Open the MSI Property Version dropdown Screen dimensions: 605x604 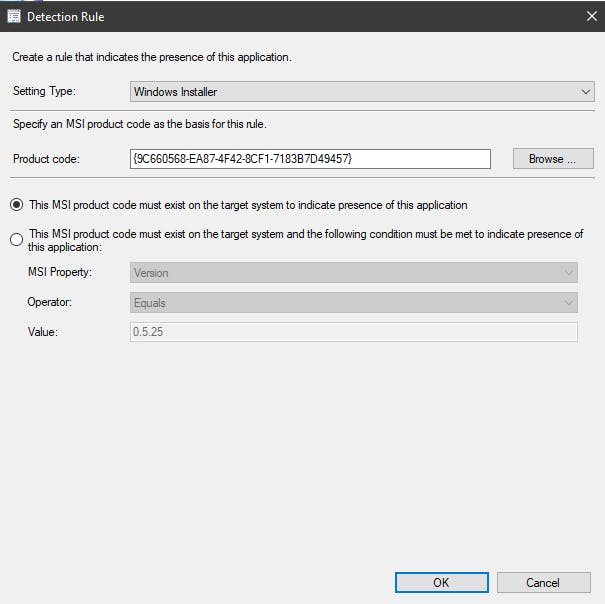pos(353,273)
